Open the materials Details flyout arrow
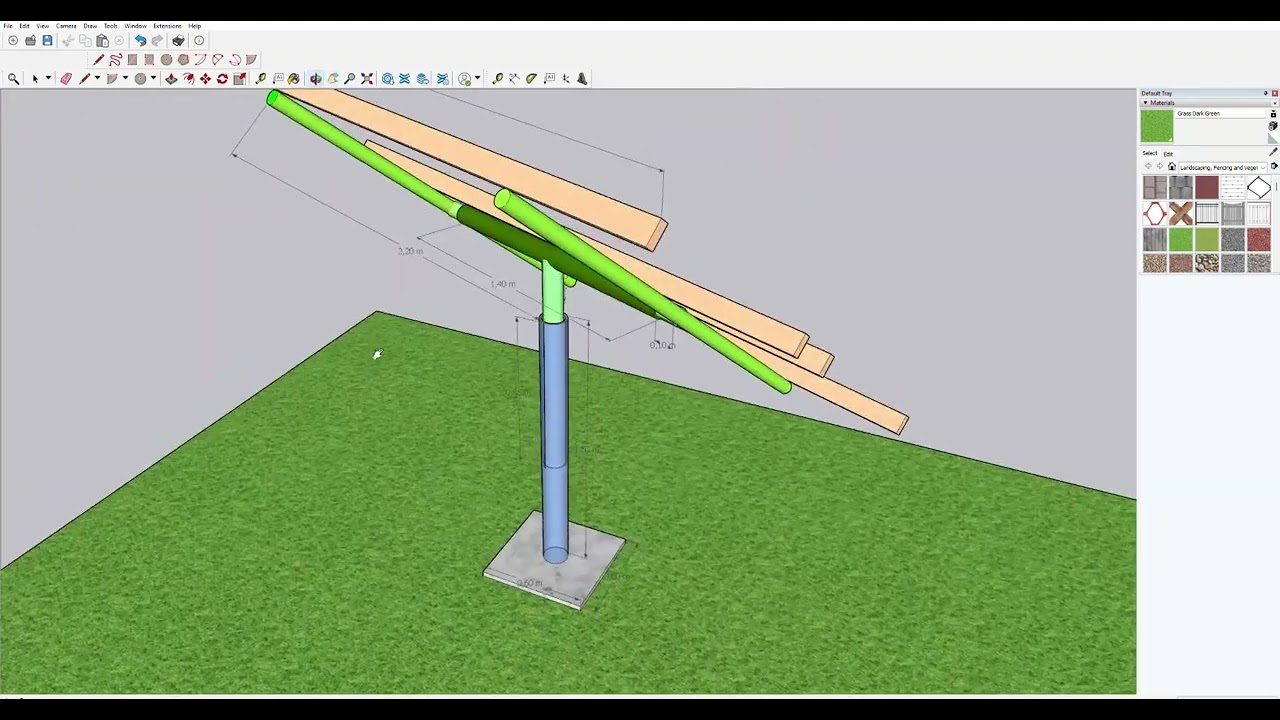 (1274, 166)
